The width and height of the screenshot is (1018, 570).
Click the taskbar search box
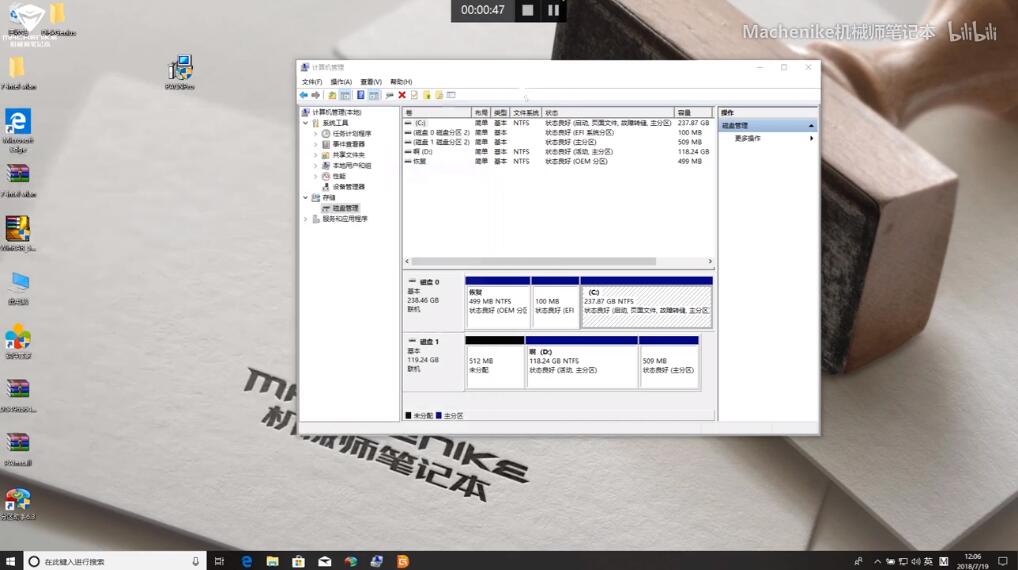(115, 561)
